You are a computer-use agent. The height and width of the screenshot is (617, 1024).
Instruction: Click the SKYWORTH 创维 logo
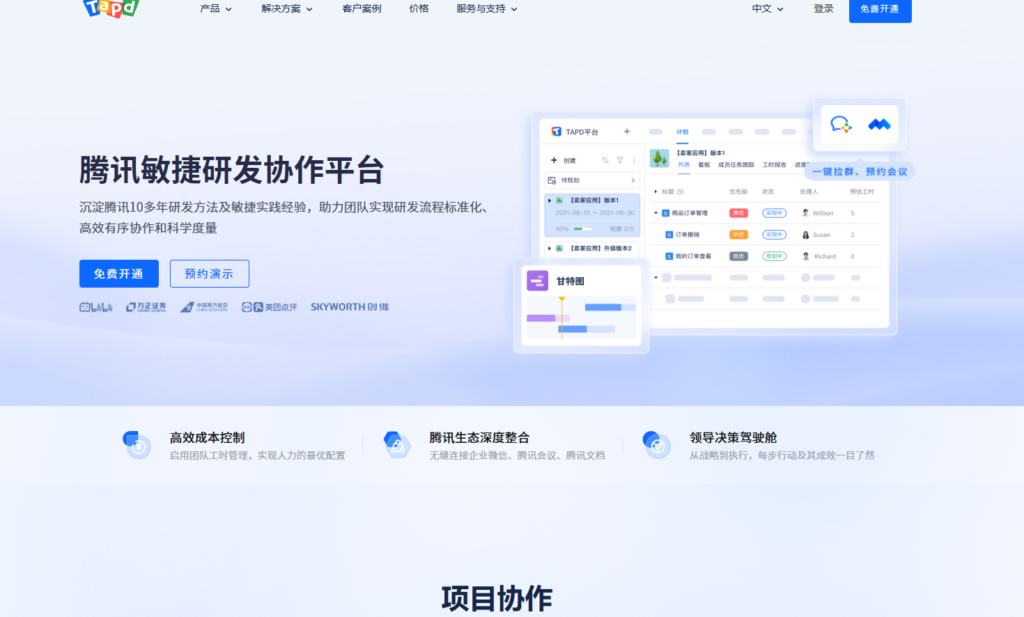[x=350, y=306]
